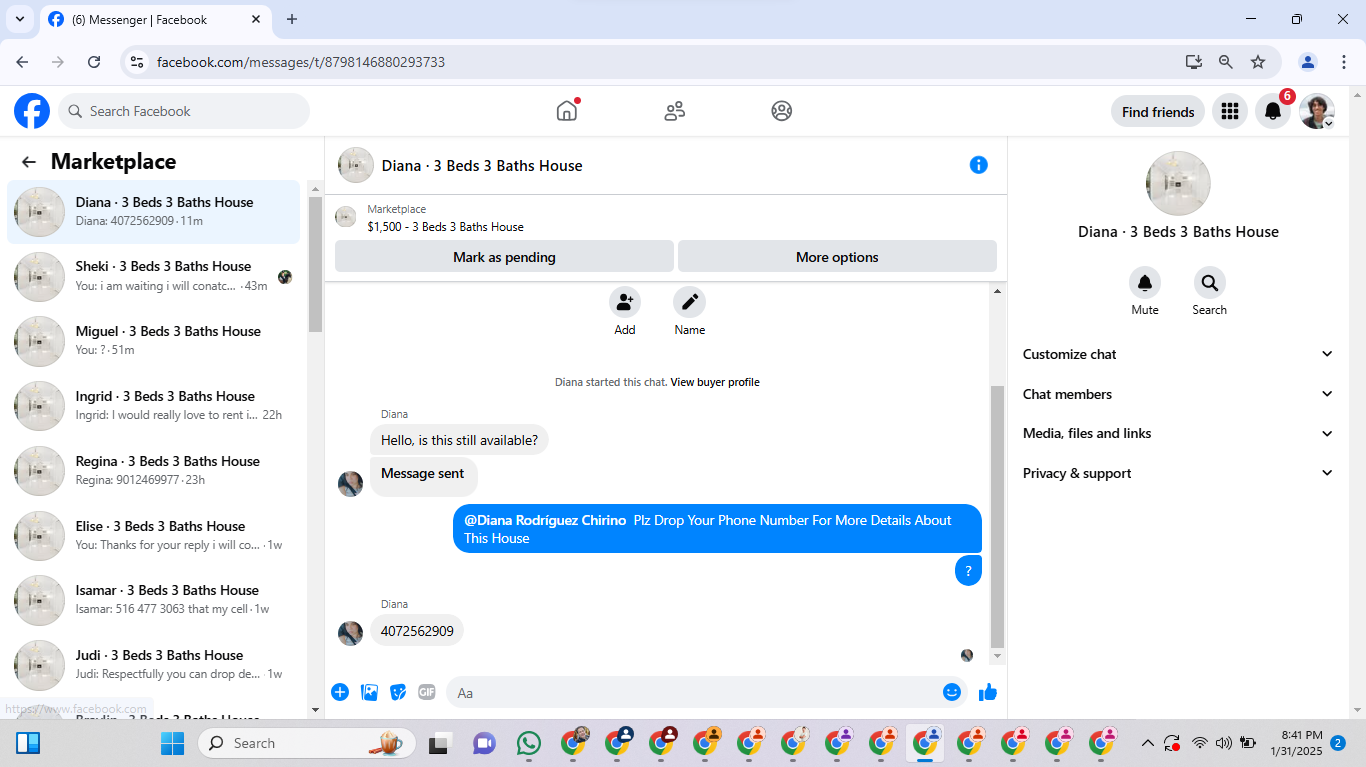Attach a photo using the image icon
Image resolution: width=1366 pixels, height=767 pixels.
[369, 692]
